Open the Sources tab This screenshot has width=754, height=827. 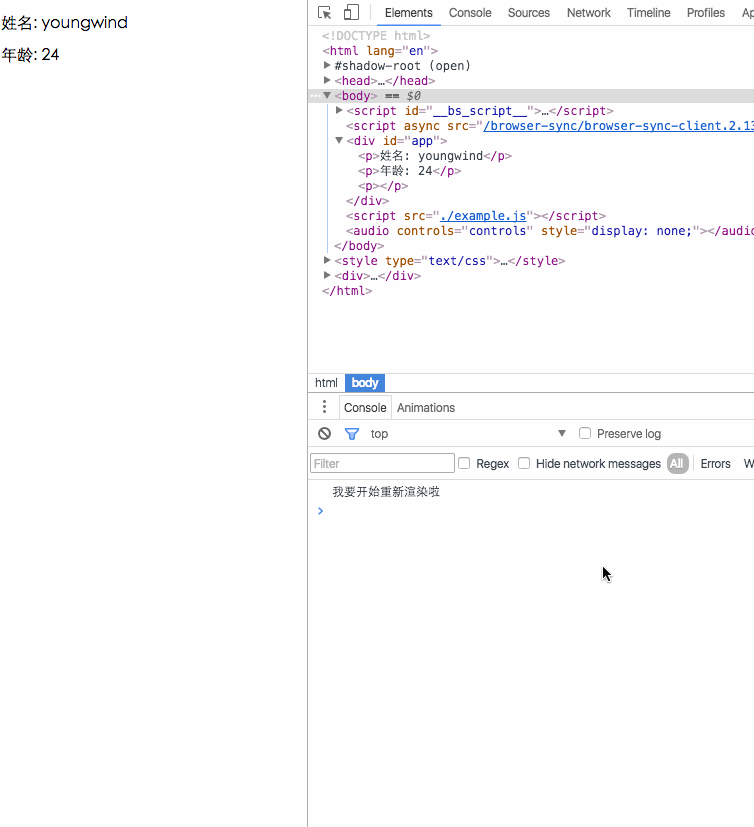(528, 13)
